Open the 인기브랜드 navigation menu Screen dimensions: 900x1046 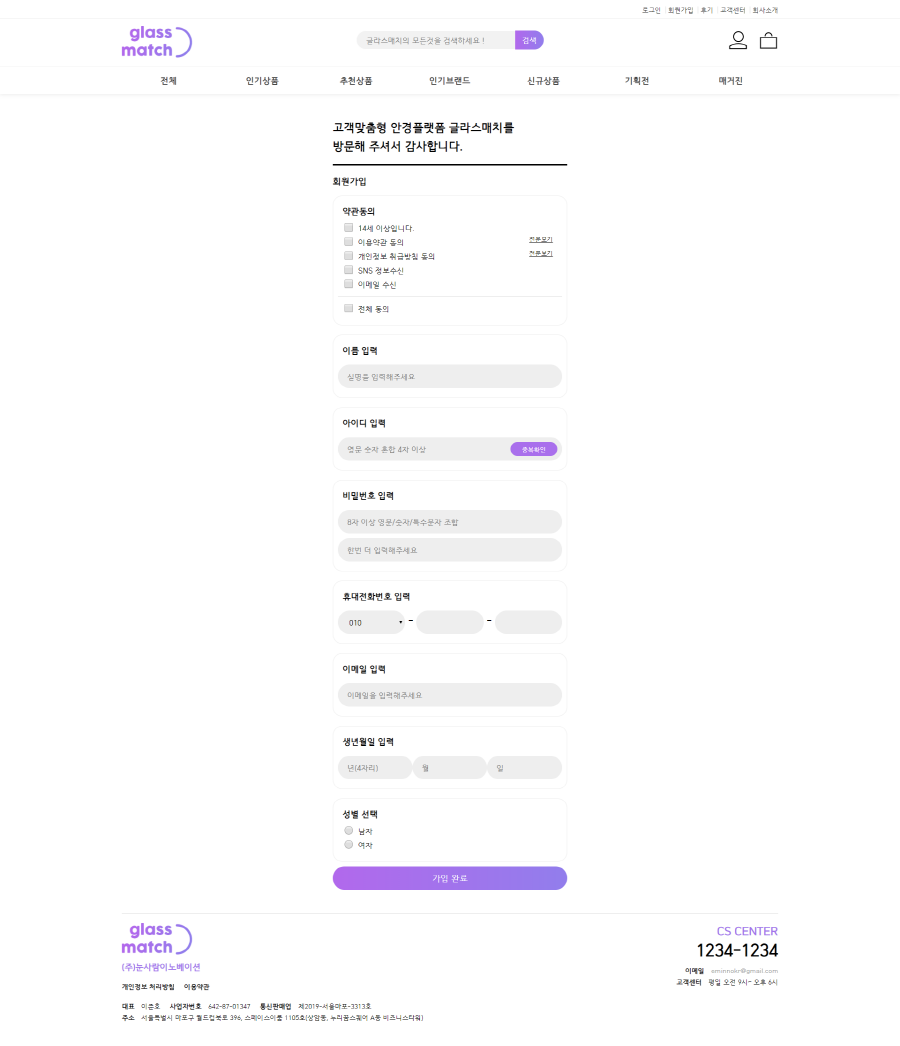coord(449,81)
